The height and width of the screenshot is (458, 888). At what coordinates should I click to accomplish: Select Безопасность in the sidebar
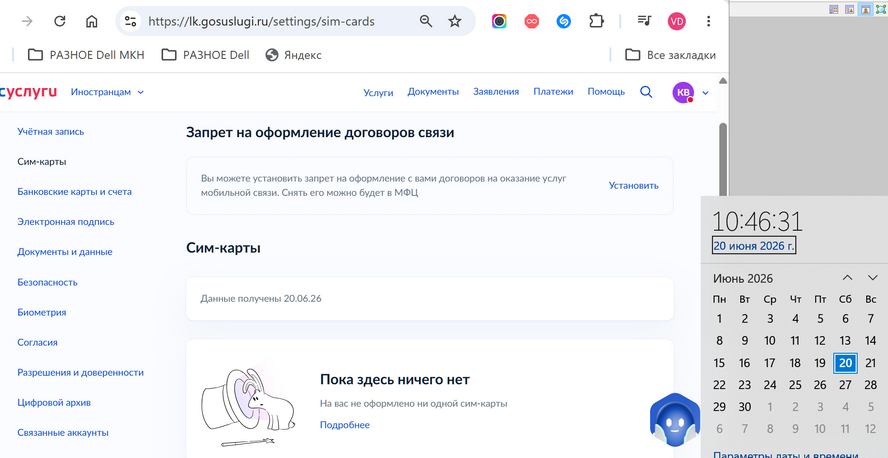(48, 282)
